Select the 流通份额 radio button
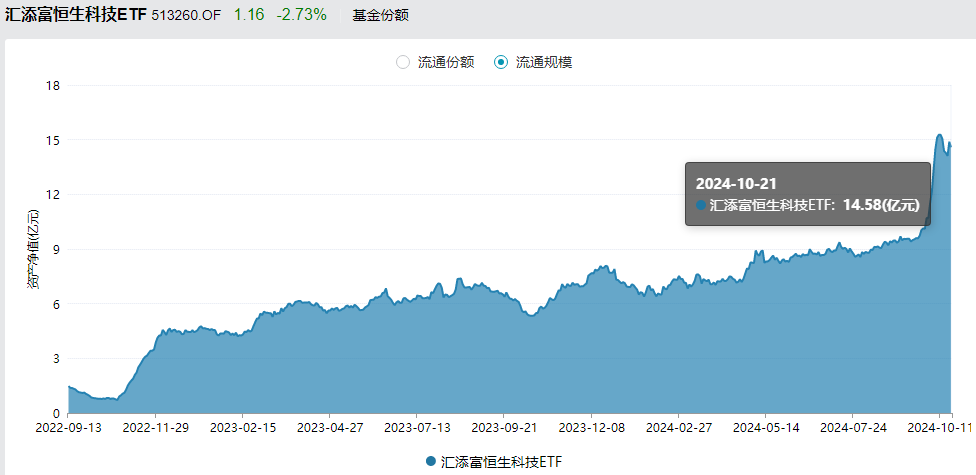The width and height of the screenshot is (976, 475). click(x=404, y=62)
